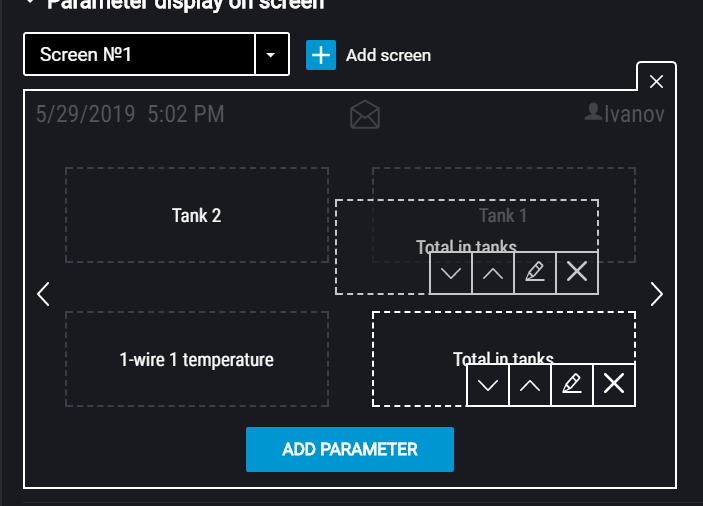Click the Add screen text label
This screenshot has width=703, height=506.
388,56
